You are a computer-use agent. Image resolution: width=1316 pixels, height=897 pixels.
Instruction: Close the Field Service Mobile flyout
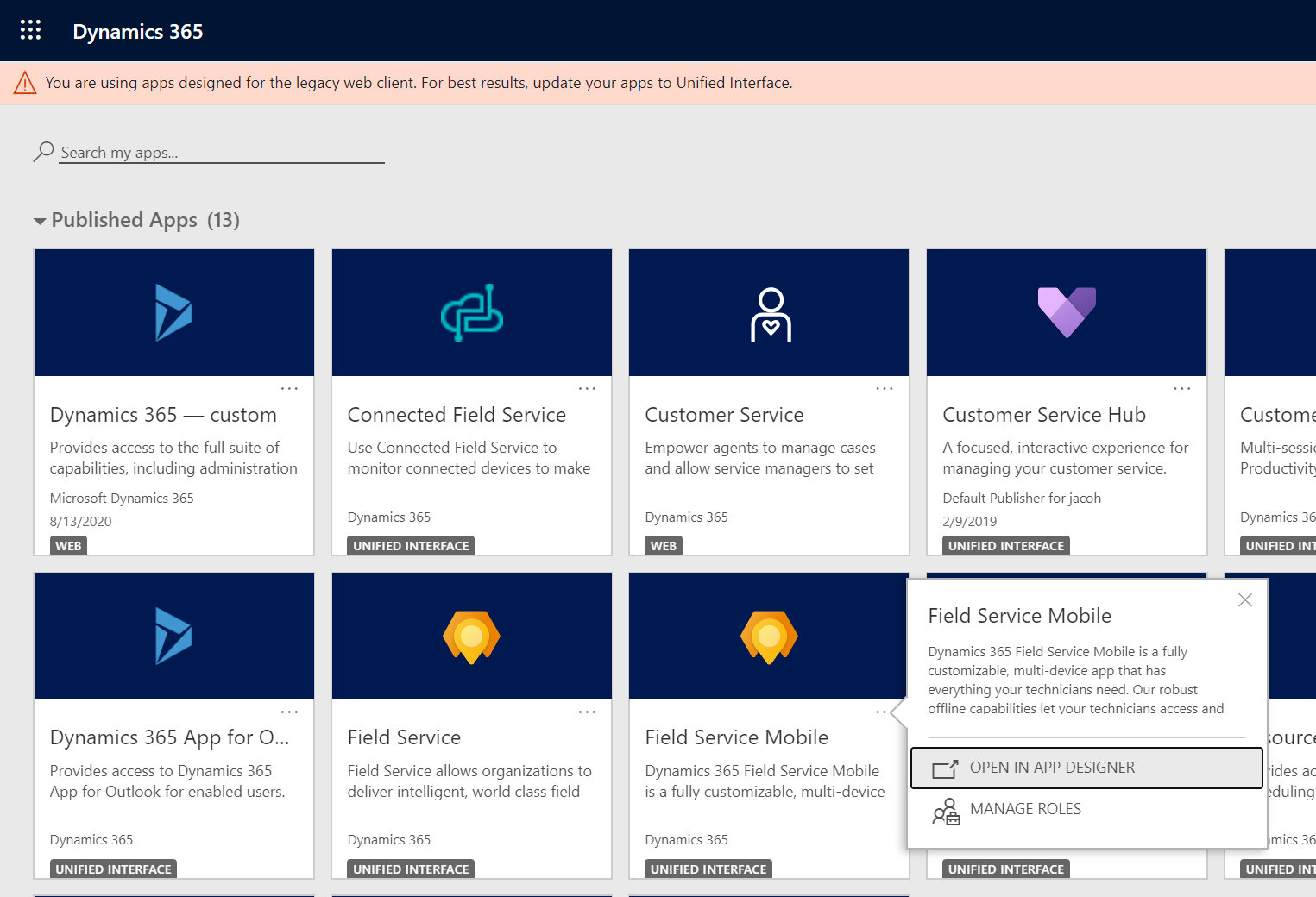1244,599
